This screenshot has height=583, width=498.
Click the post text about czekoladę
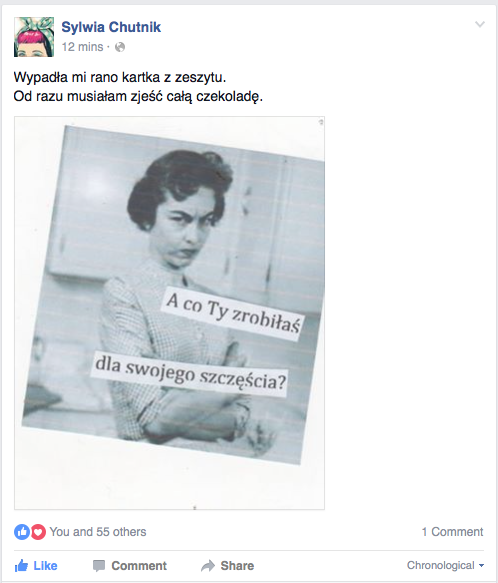point(138,97)
